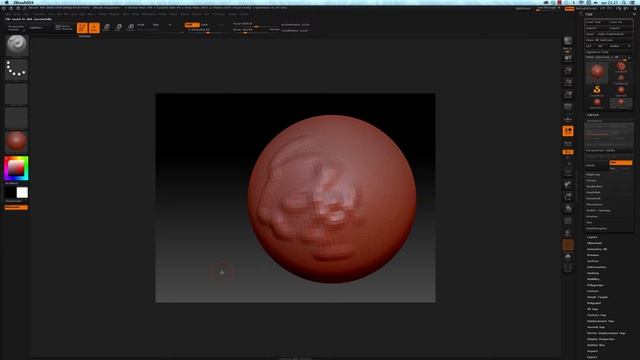Expand the DynaMesh section
640x360 pixels.
[593, 198]
